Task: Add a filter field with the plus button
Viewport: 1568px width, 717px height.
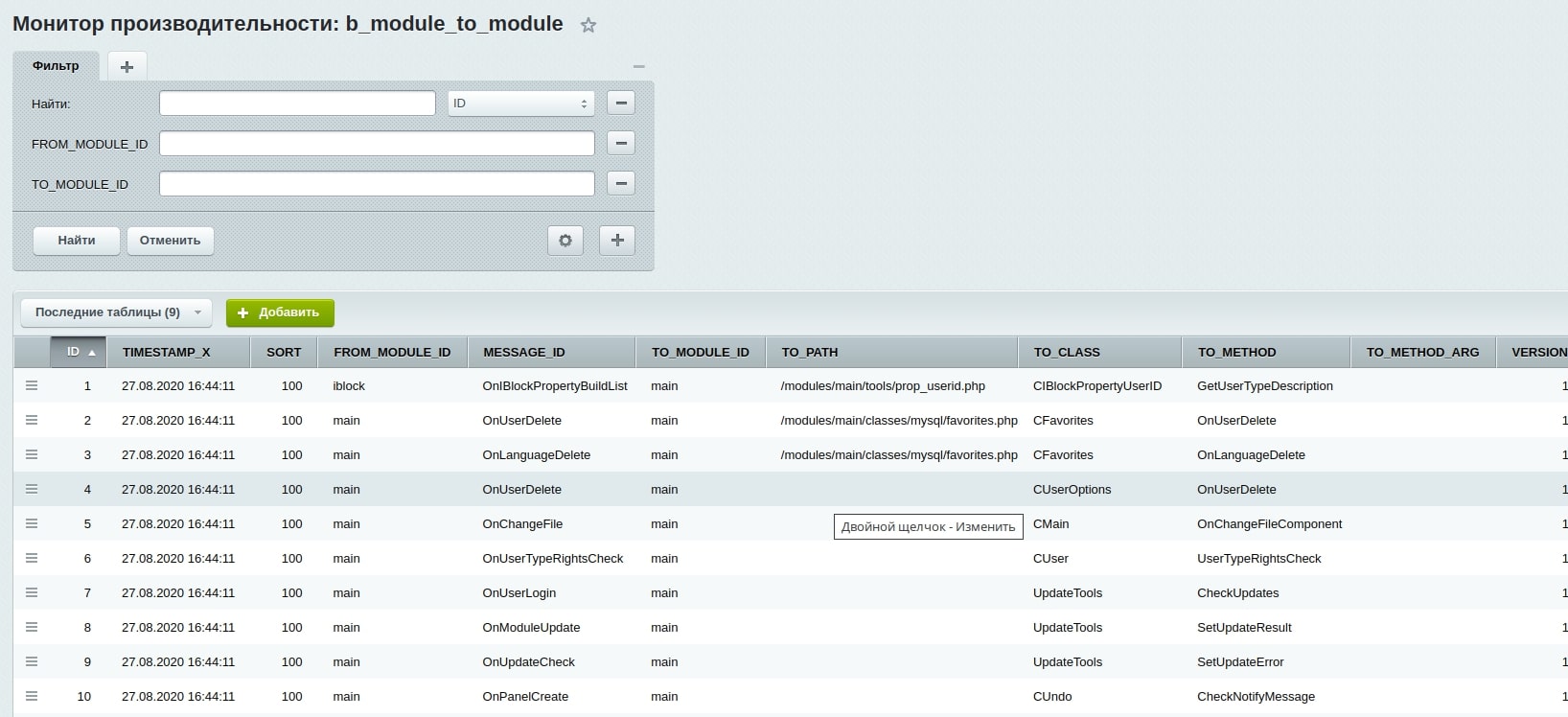Action: (617, 241)
